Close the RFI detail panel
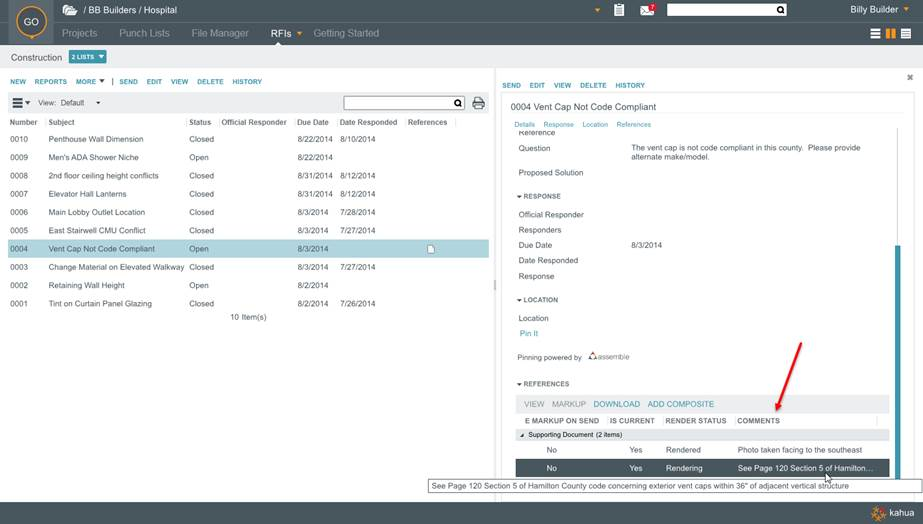 tap(910, 77)
